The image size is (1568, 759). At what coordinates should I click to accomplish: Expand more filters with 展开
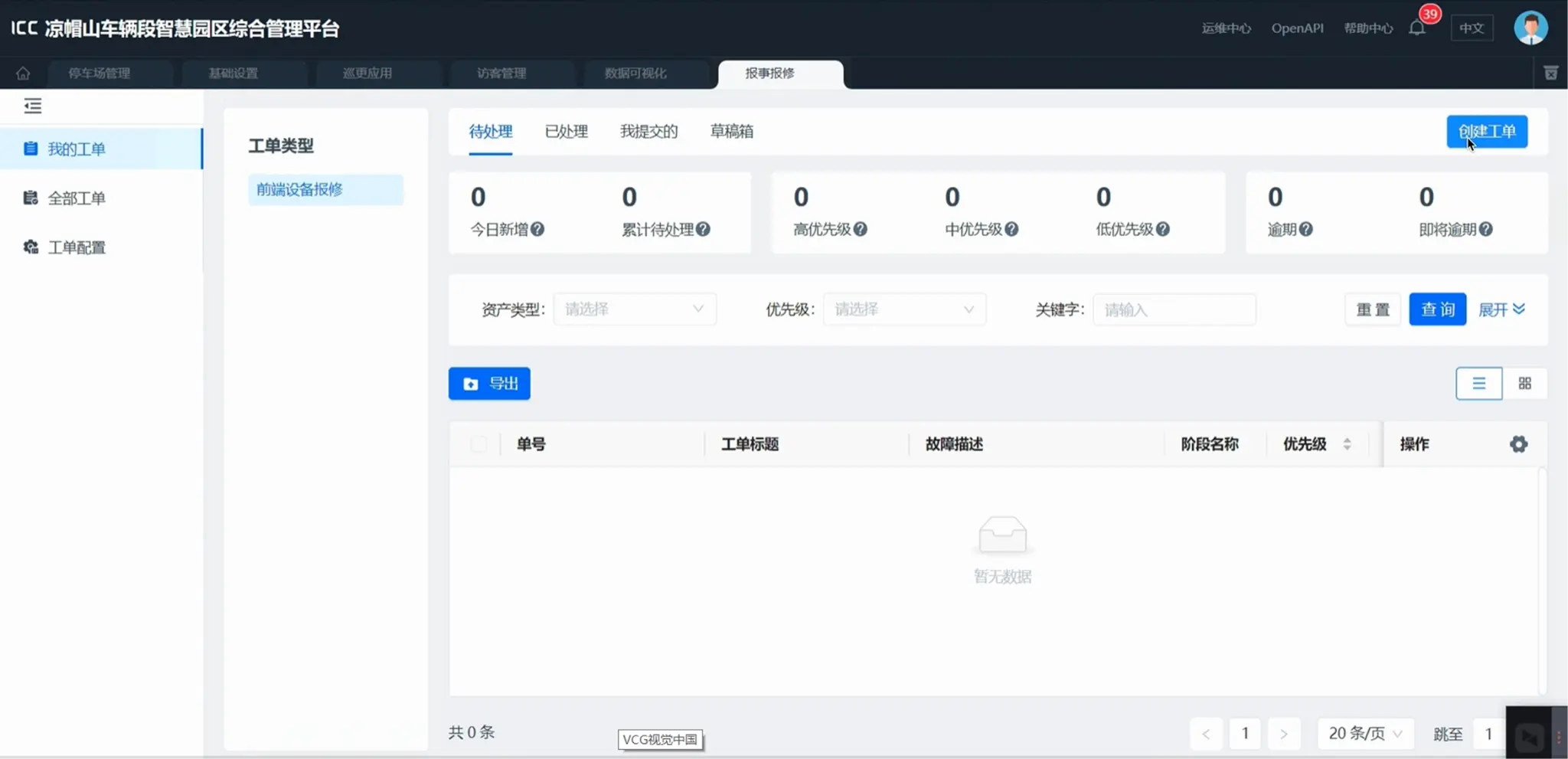pos(1501,309)
